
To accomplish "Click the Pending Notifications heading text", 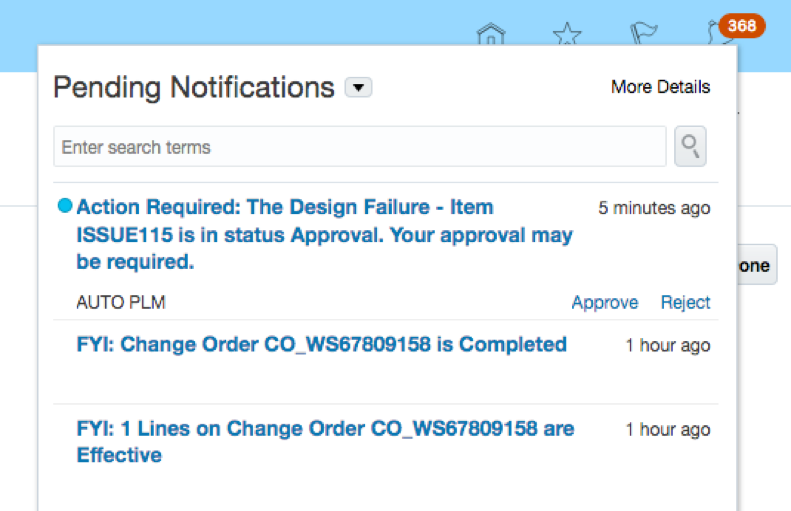I will point(193,88).
